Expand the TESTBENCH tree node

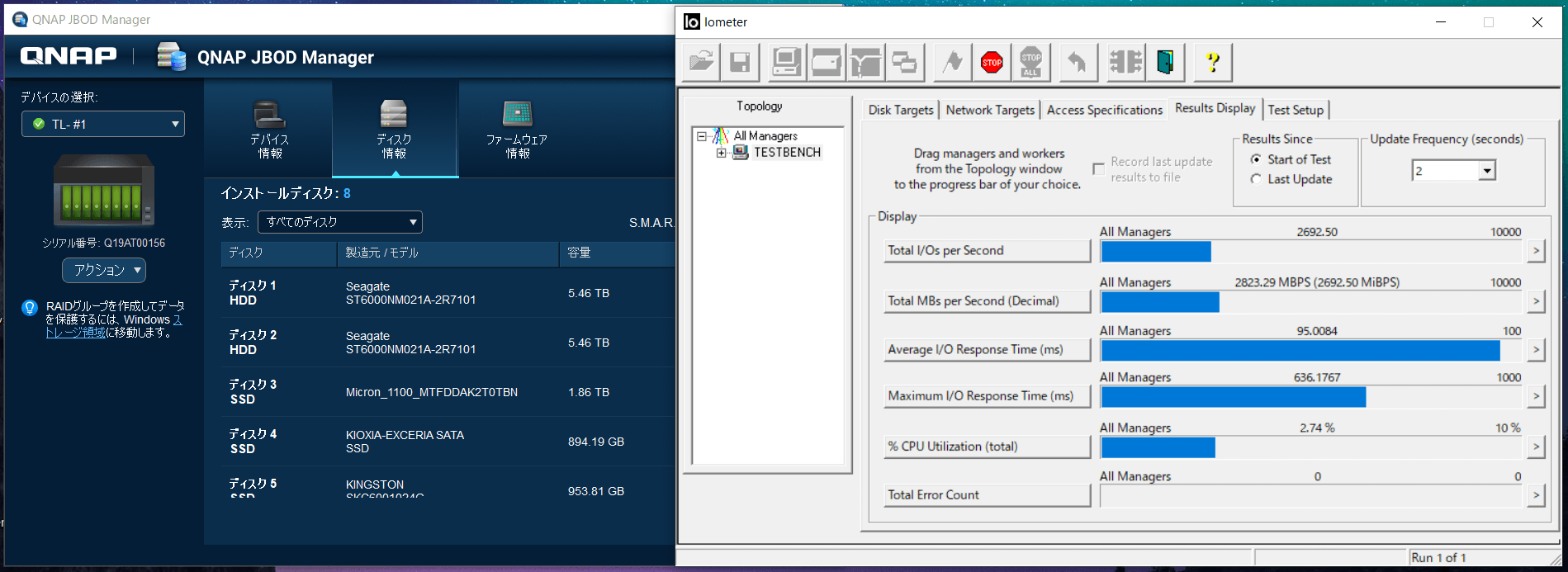722,153
